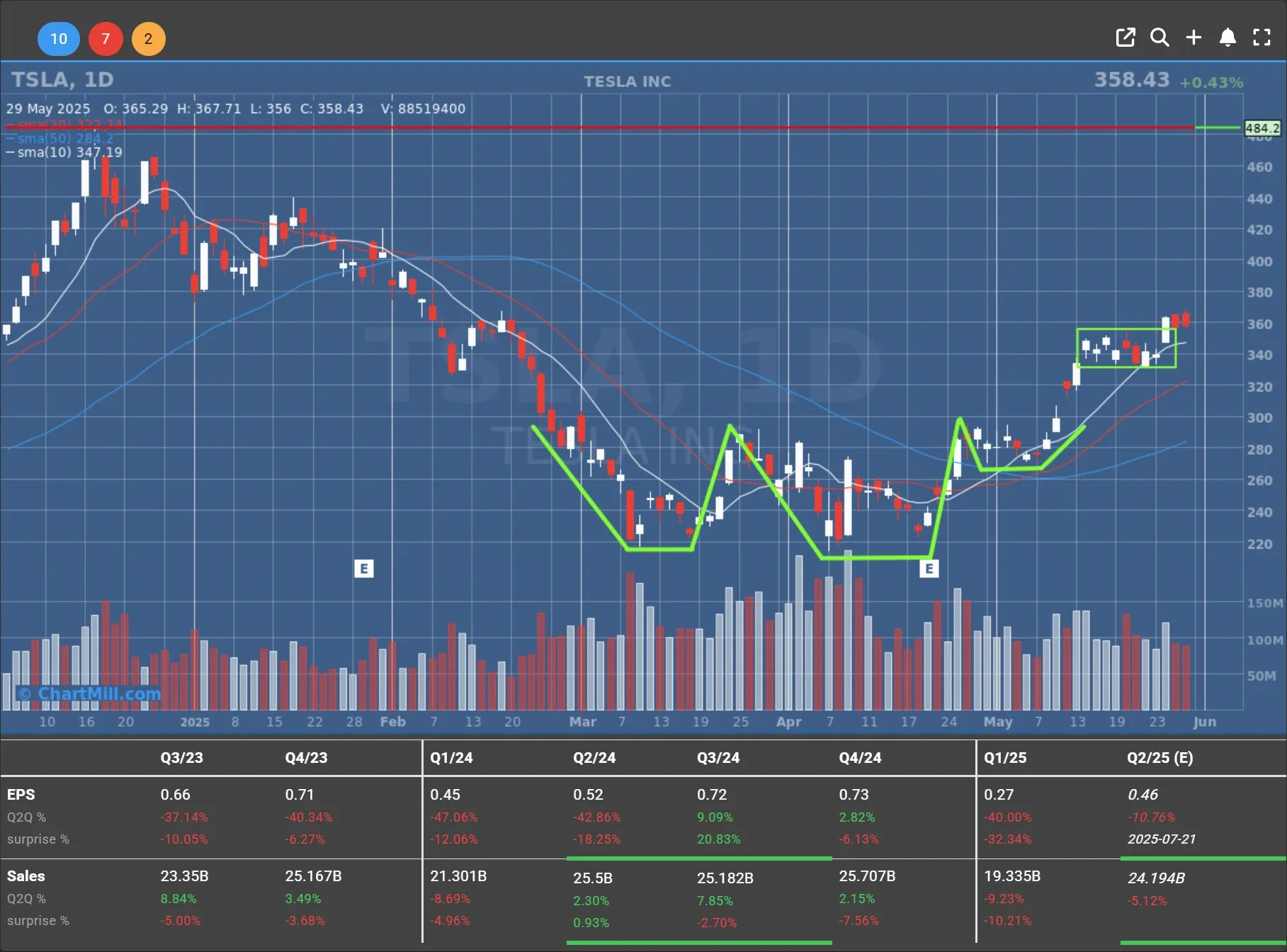Viewport: 1287px width, 952px height.
Task: Click the red 7 badge
Action: (x=106, y=38)
